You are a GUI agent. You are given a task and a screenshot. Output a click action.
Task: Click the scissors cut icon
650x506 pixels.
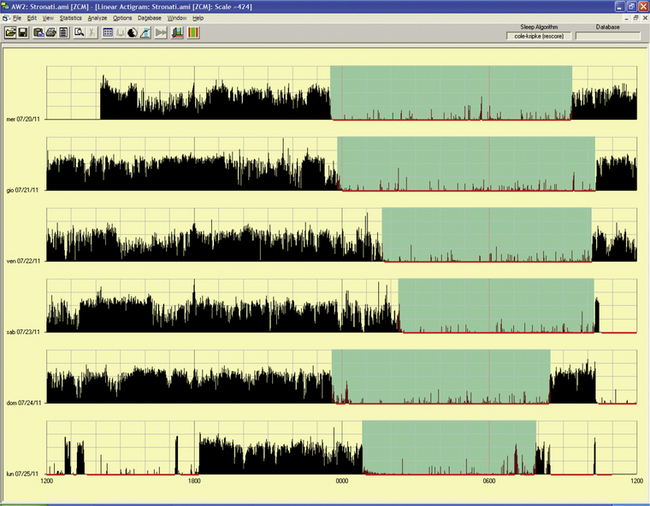(x=92, y=33)
